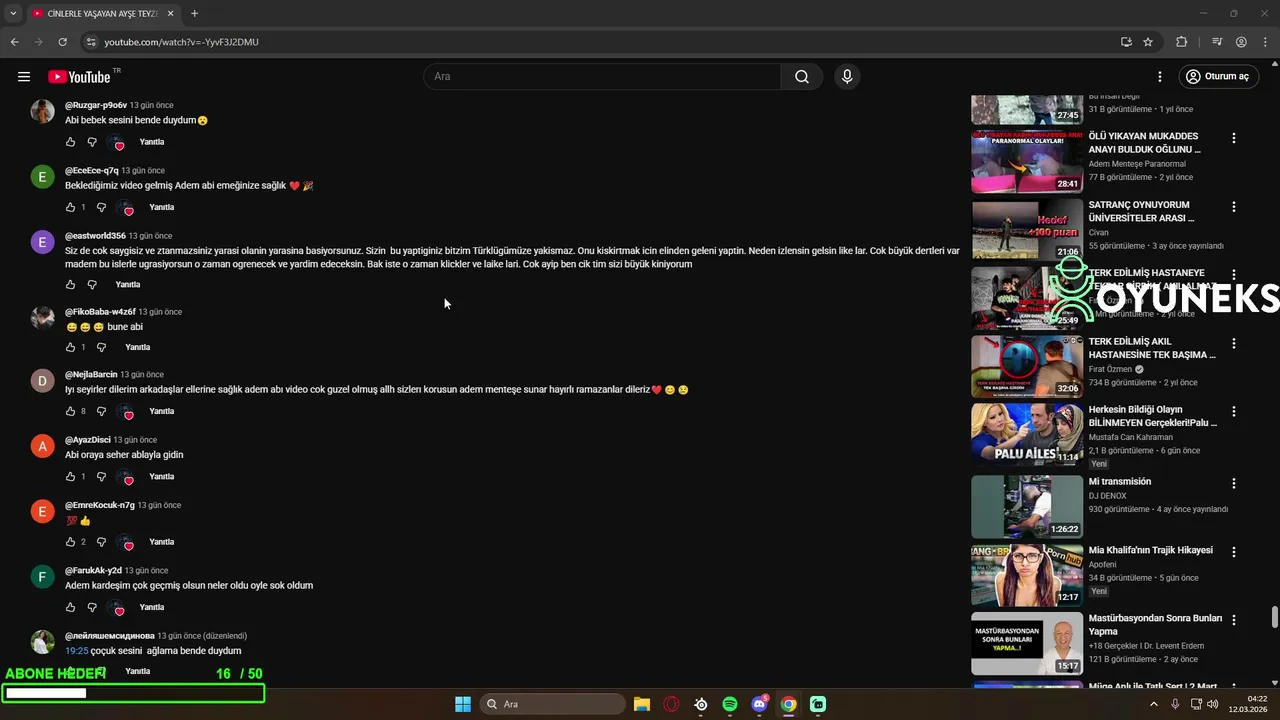Open options menu for Mi transmisión video
Screen dimensions: 1280x720
pyautogui.click(x=1234, y=483)
